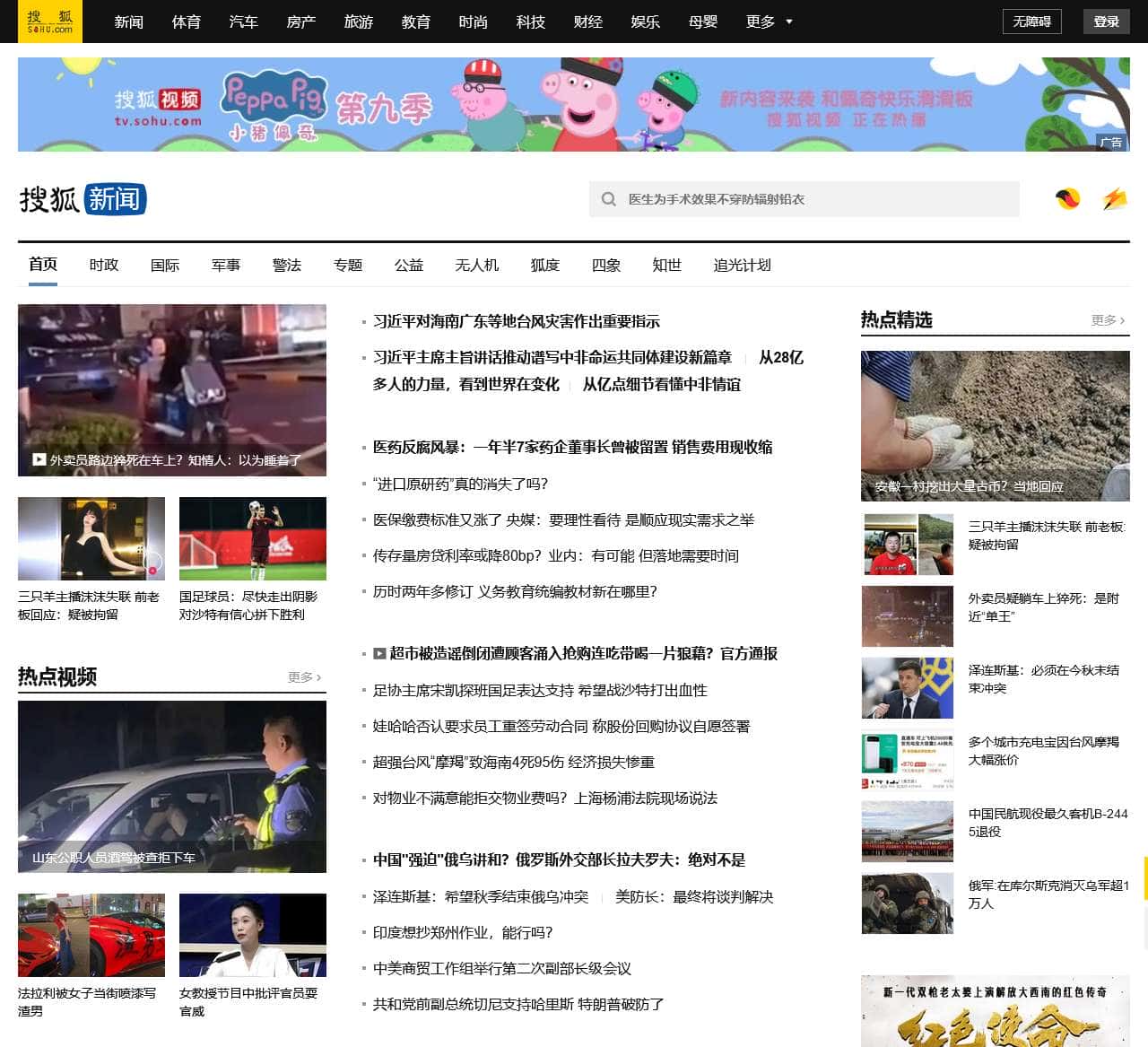Image resolution: width=1148 pixels, height=1047 pixels.
Task: Open 习近平对海南广东等地台风灾害 headline
Action: click(517, 321)
